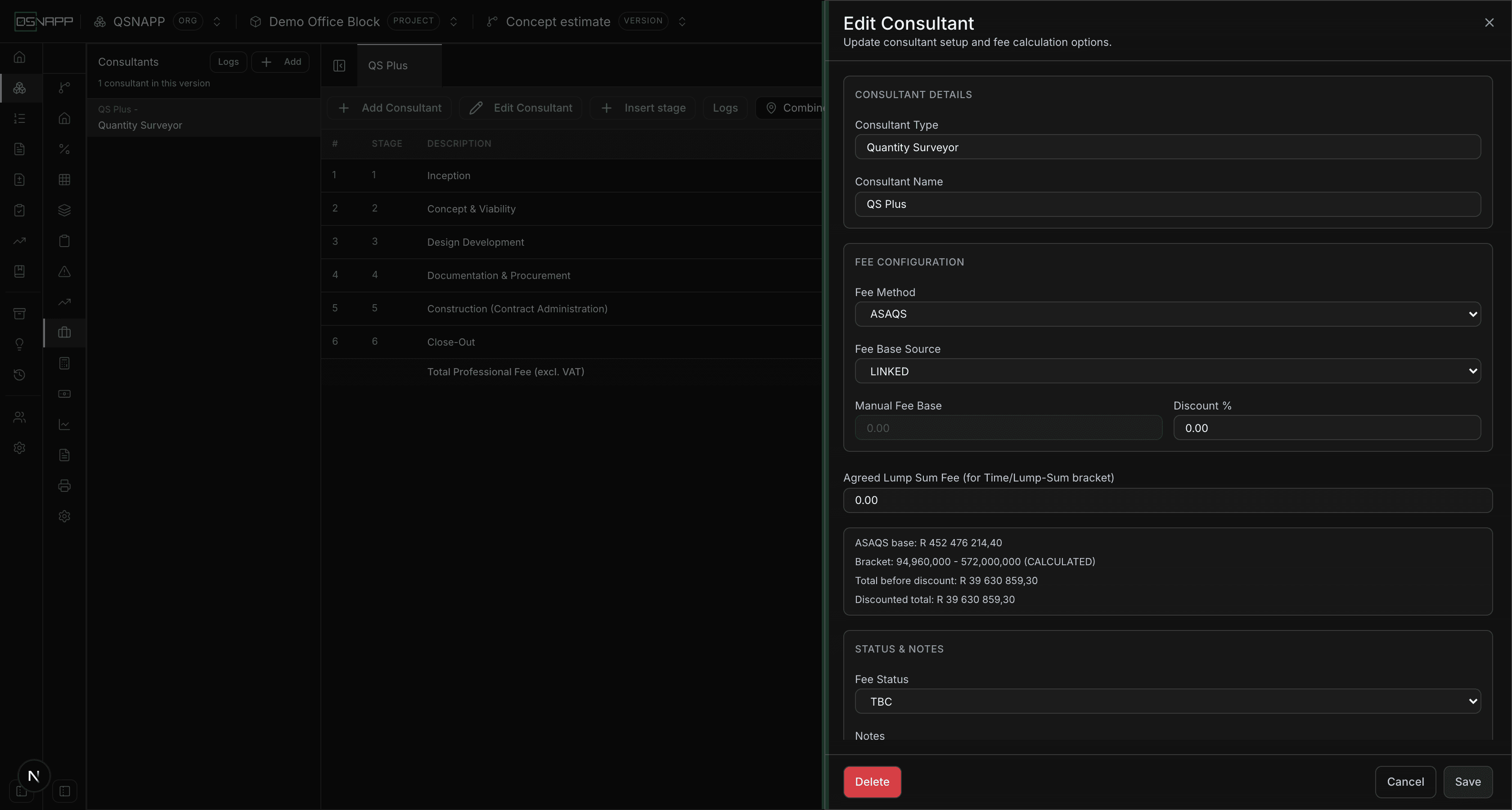Open the calculator icon in inner sidebar
Screen dimensions: 1512x810
coord(64,363)
